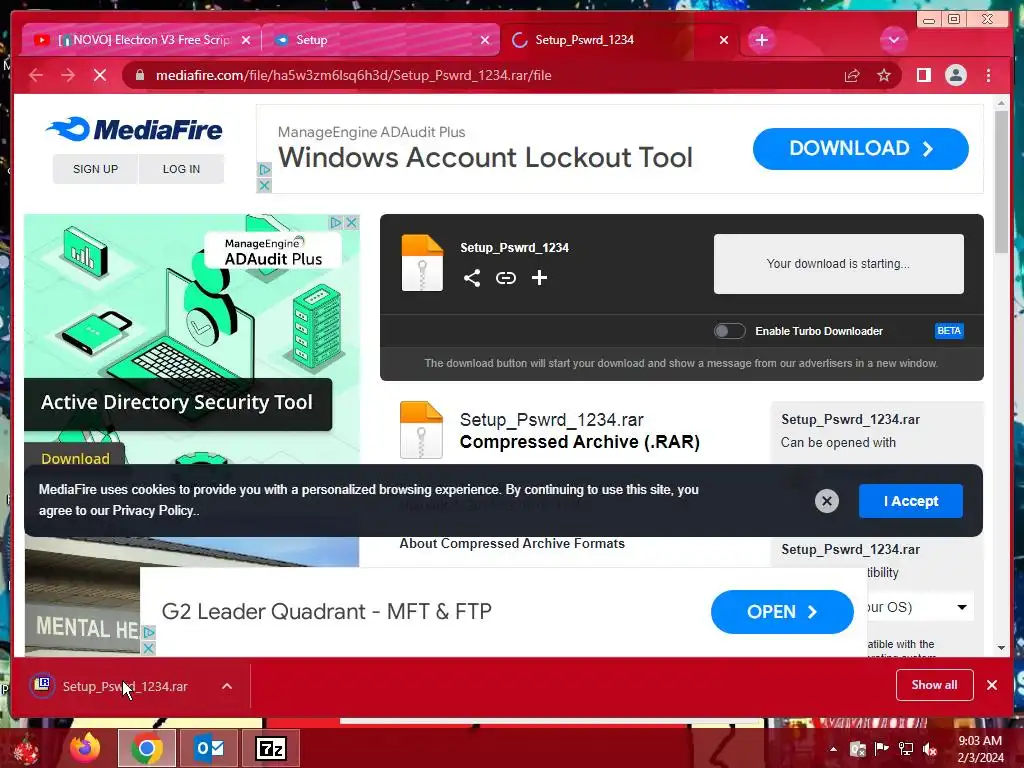Click G2 Leader Quadrant MFT & FTP ad

coord(327,612)
